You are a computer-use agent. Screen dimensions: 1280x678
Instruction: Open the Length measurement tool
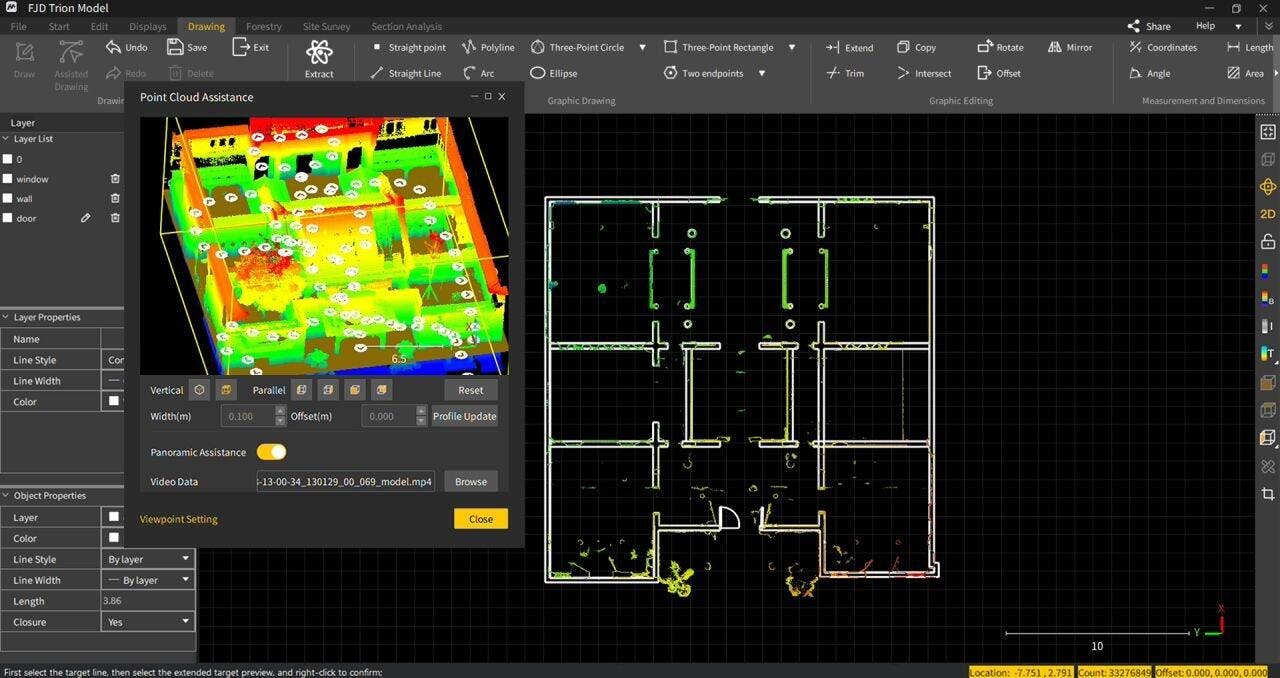1250,47
